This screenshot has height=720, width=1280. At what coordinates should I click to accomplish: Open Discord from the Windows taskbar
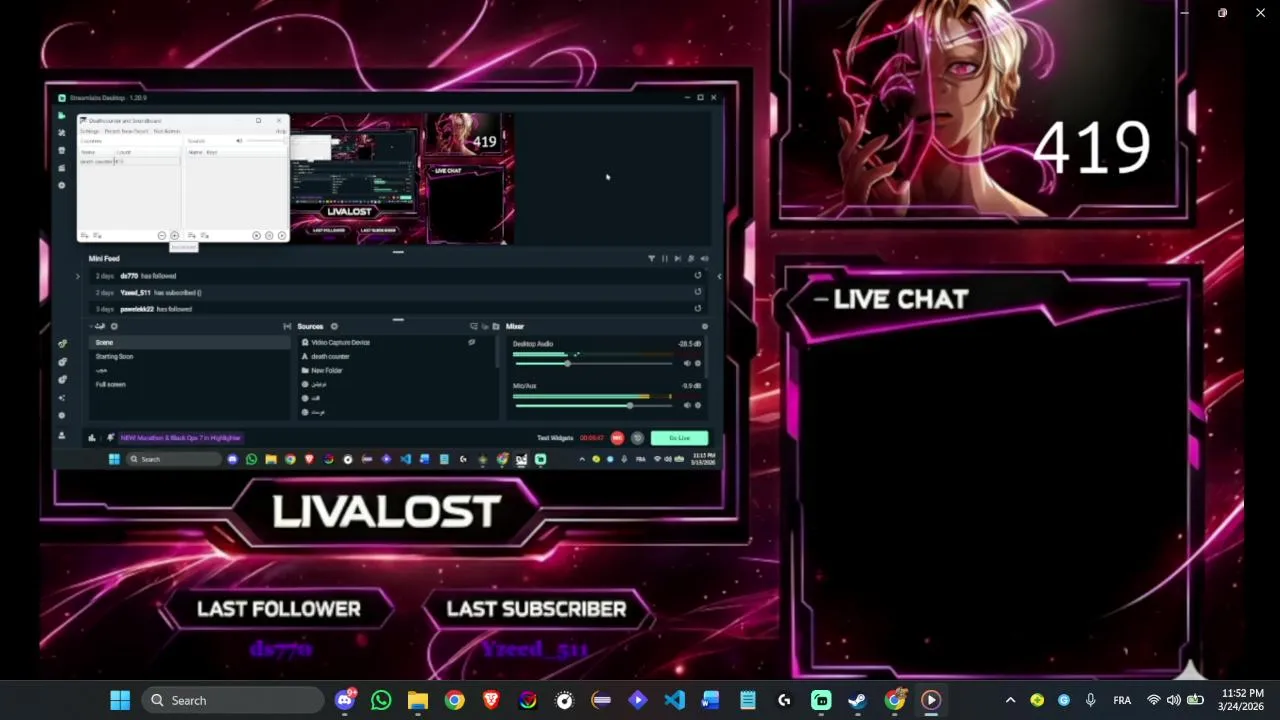(x=345, y=700)
